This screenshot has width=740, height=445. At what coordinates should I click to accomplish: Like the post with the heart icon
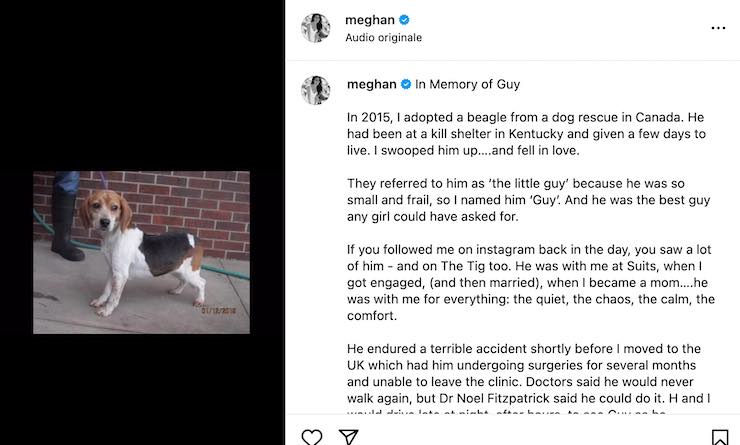312,437
